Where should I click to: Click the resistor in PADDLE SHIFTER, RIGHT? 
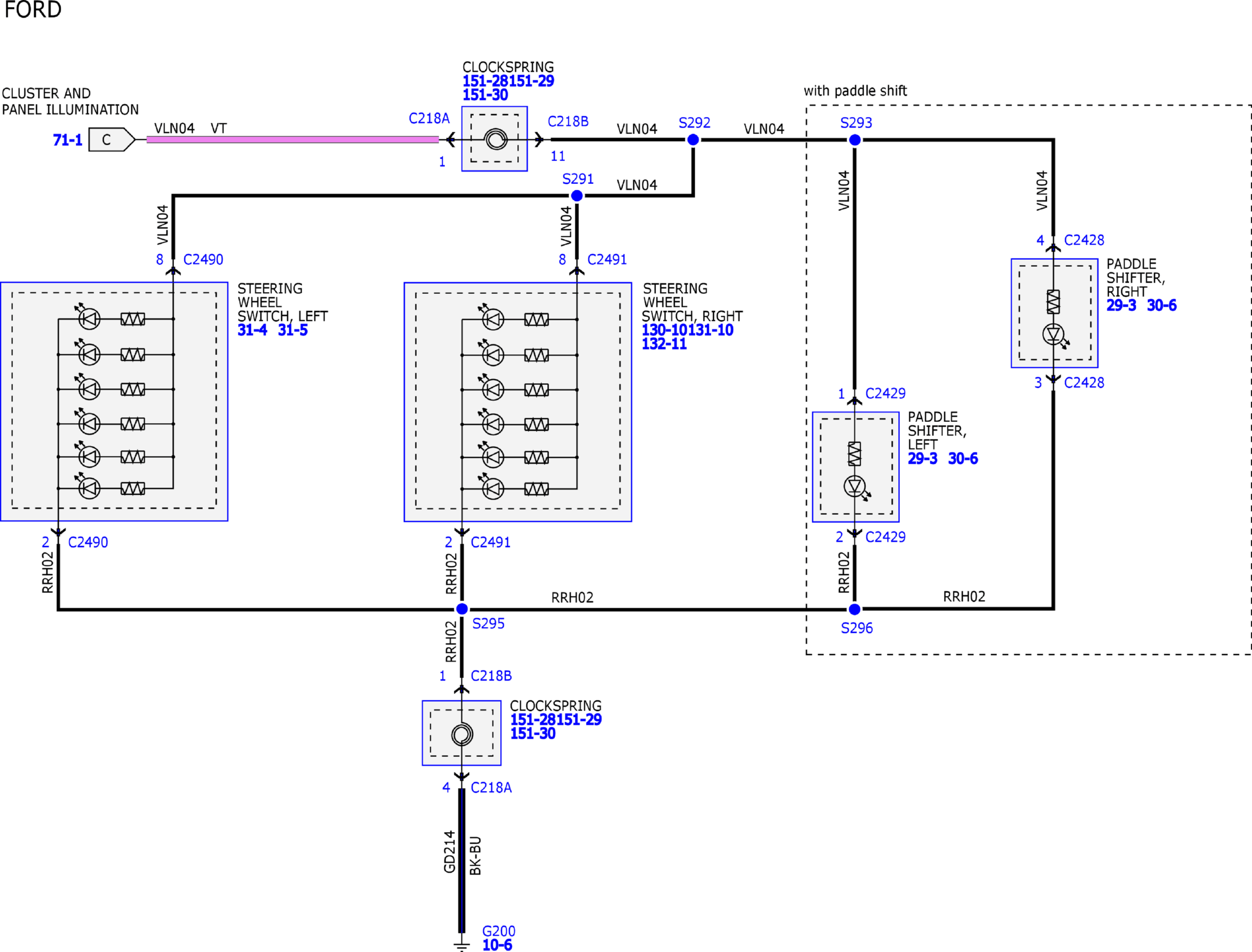(1053, 302)
